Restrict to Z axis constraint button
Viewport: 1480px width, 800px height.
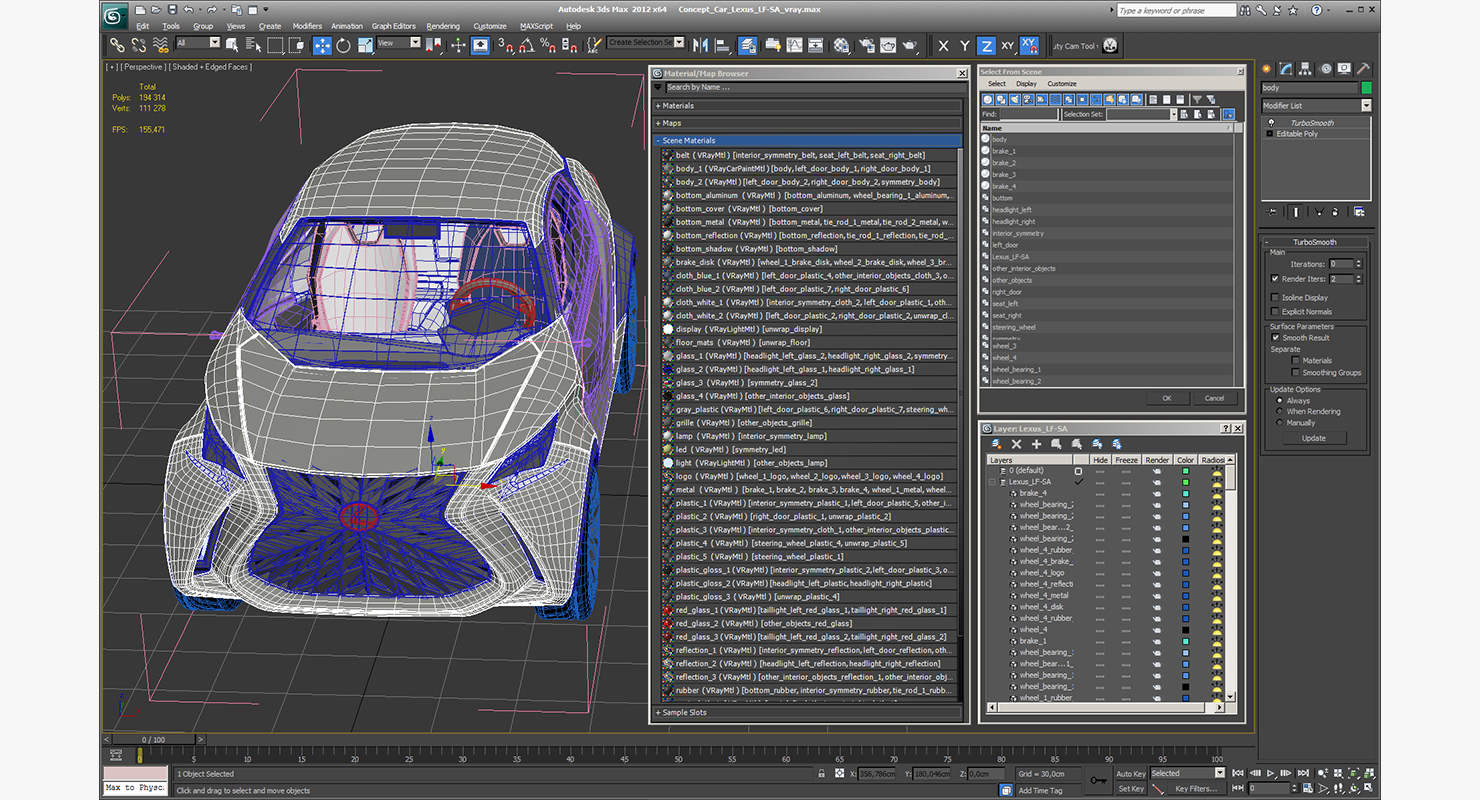click(986, 45)
